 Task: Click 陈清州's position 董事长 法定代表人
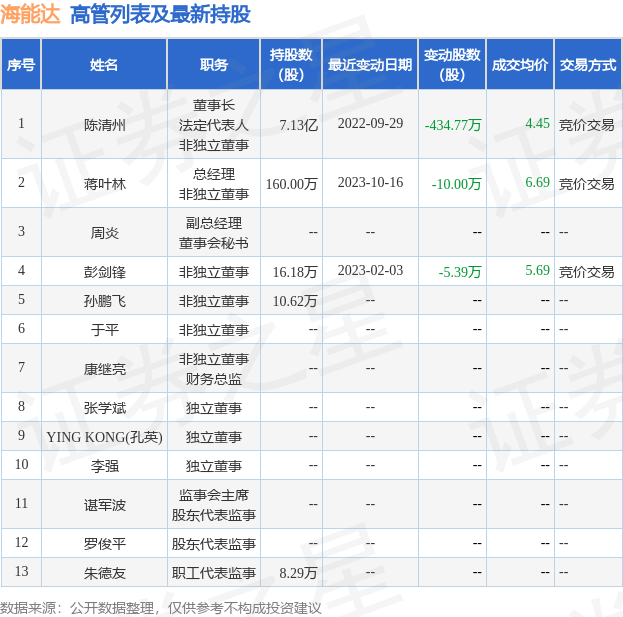[214, 115]
